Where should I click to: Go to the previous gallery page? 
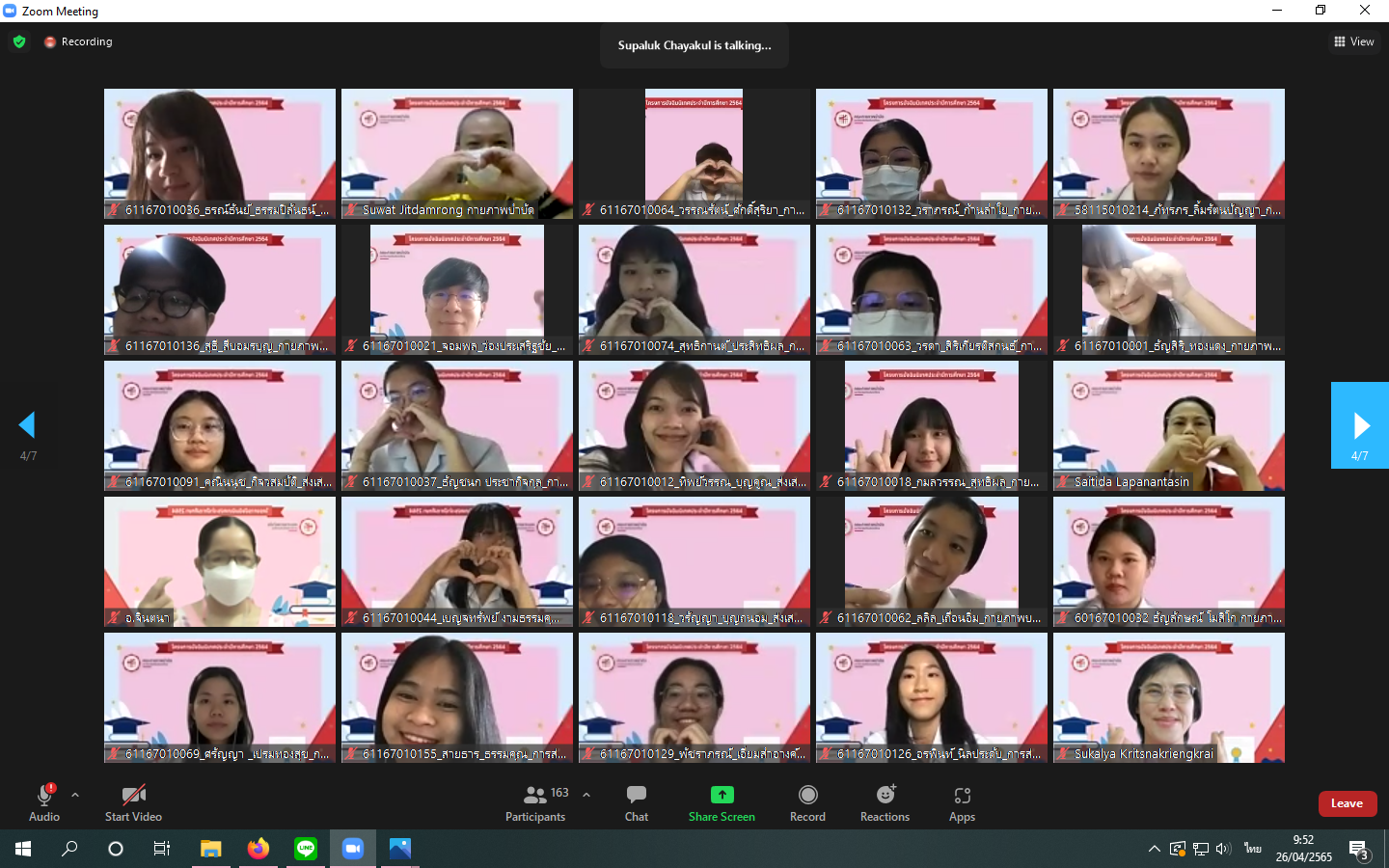[27, 425]
